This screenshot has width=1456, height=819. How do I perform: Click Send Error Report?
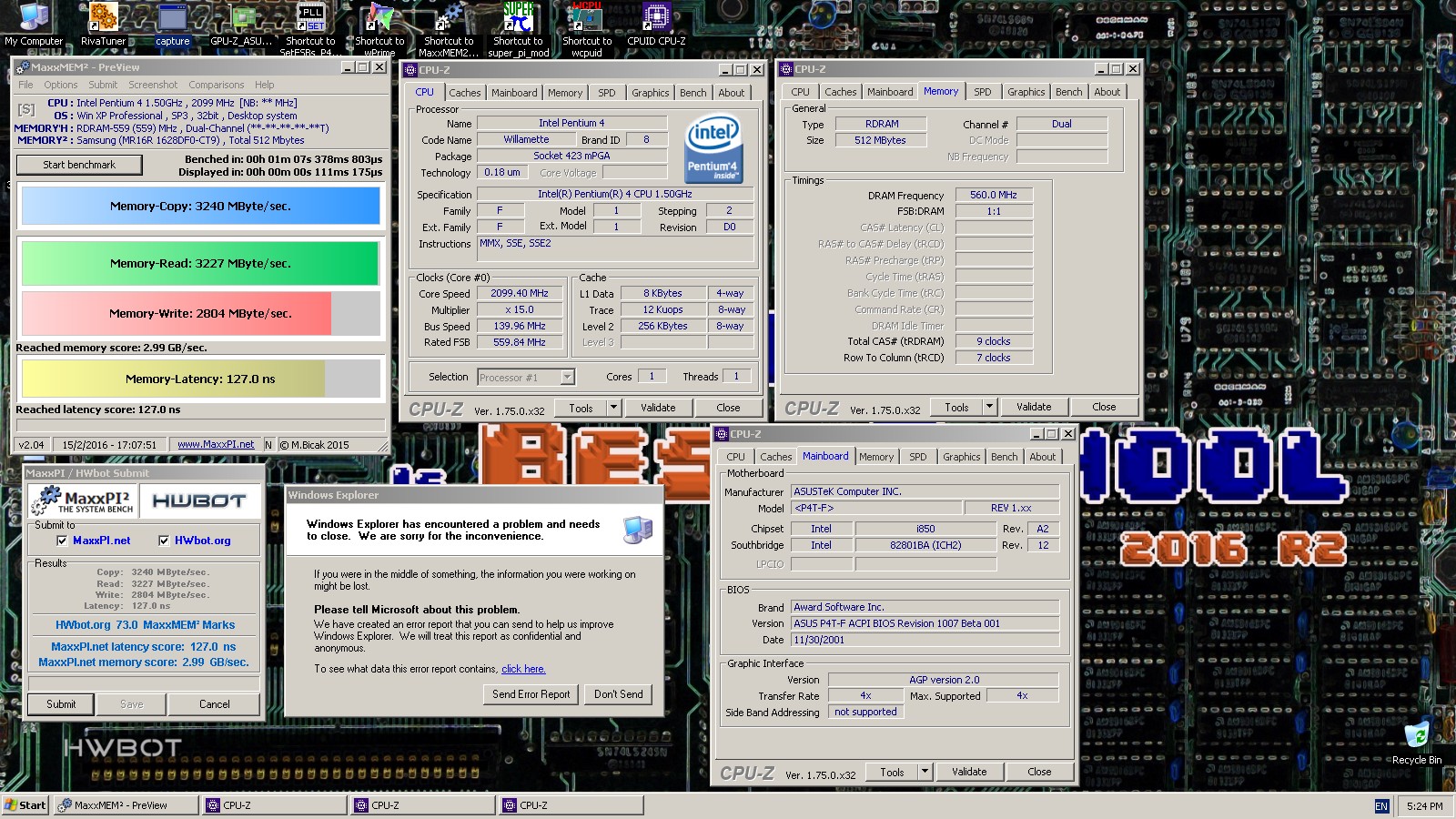pyautogui.click(x=531, y=694)
